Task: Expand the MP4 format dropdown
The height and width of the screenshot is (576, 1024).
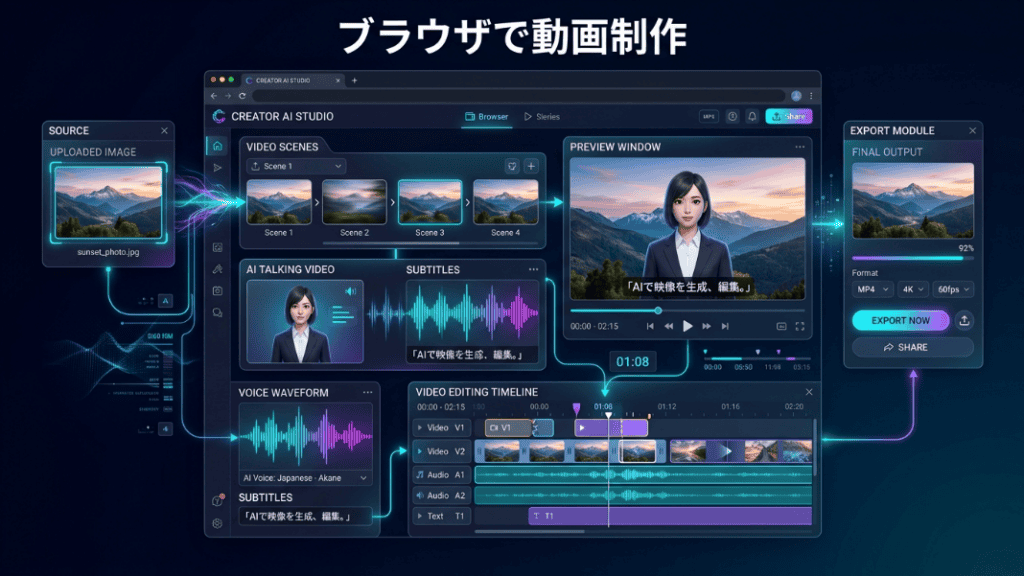Action: tap(870, 289)
